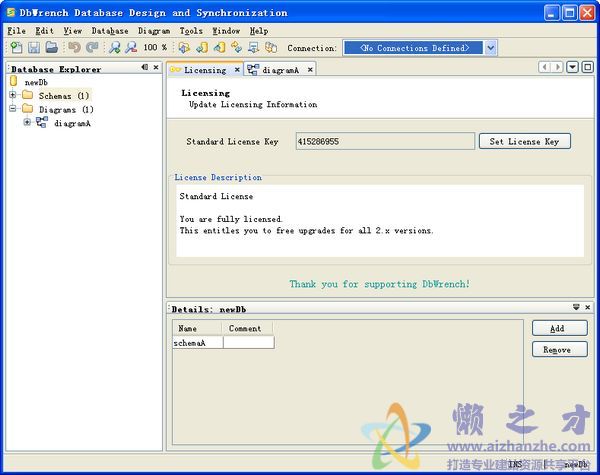Image resolution: width=600 pixels, height=475 pixels.
Task: Click the newDb database icon in explorer
Action: pyautogui.click(x=14, y=81)
